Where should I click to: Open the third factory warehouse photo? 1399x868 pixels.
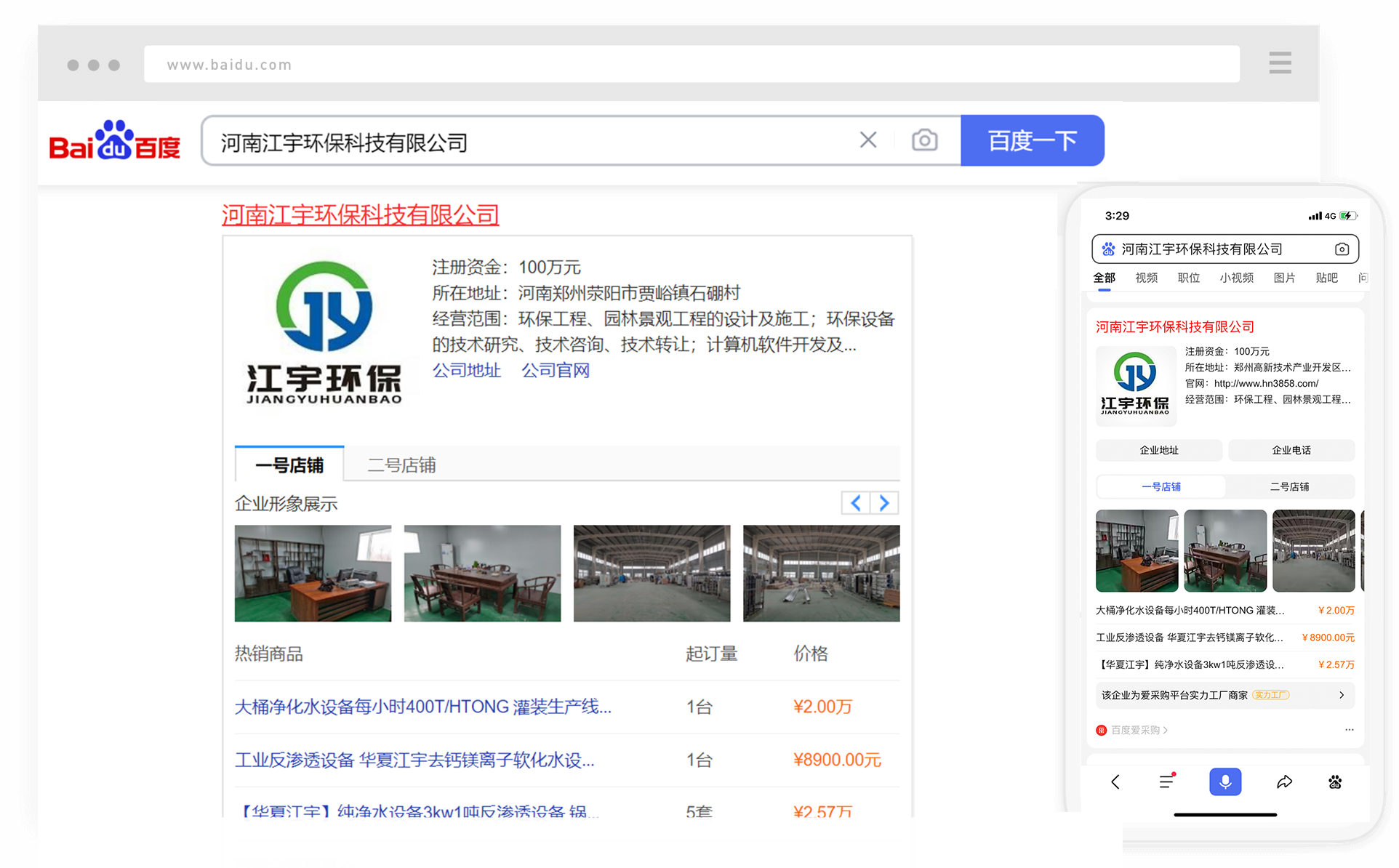tap(652, 574)
